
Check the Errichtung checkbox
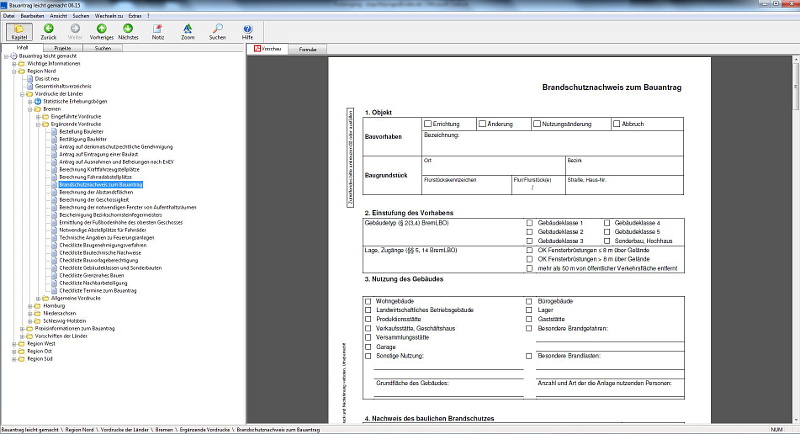[x=428, y=123]
